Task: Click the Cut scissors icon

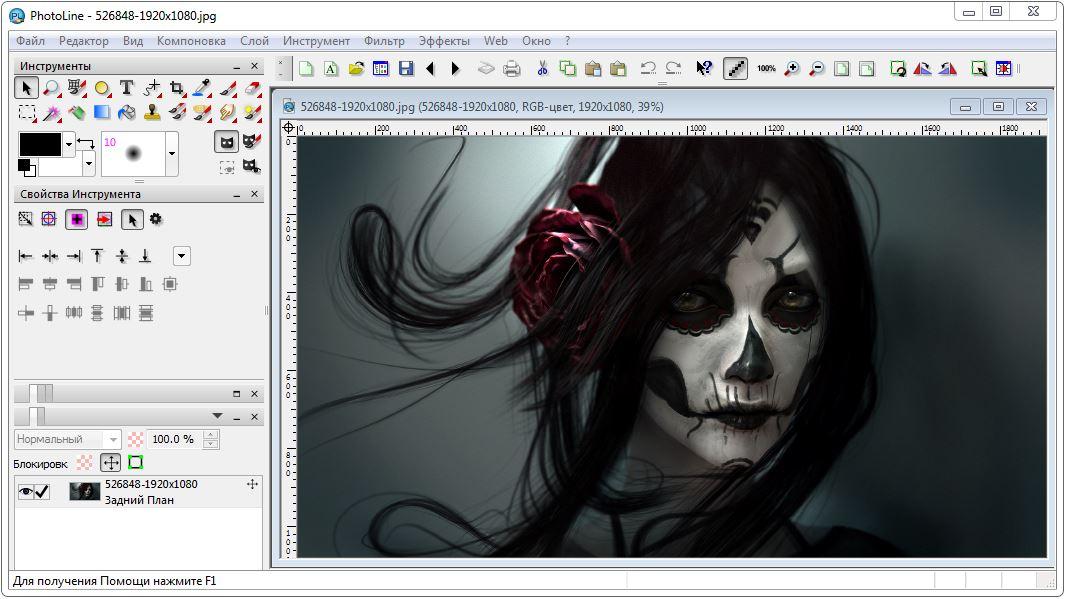Action: pyautogui.click(x=542, y=68)
